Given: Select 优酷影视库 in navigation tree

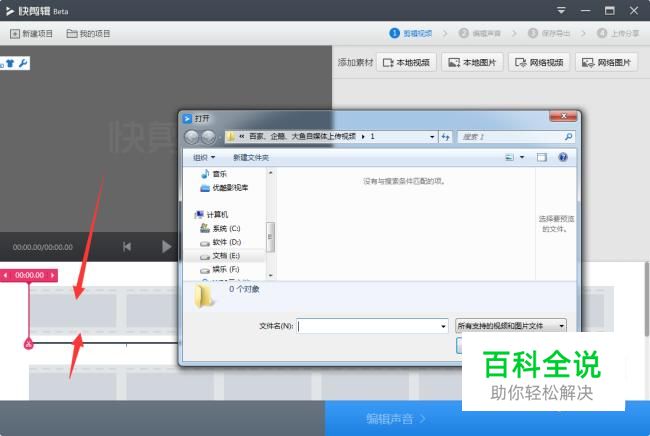Looking at the screenshot, I should 224,188.
